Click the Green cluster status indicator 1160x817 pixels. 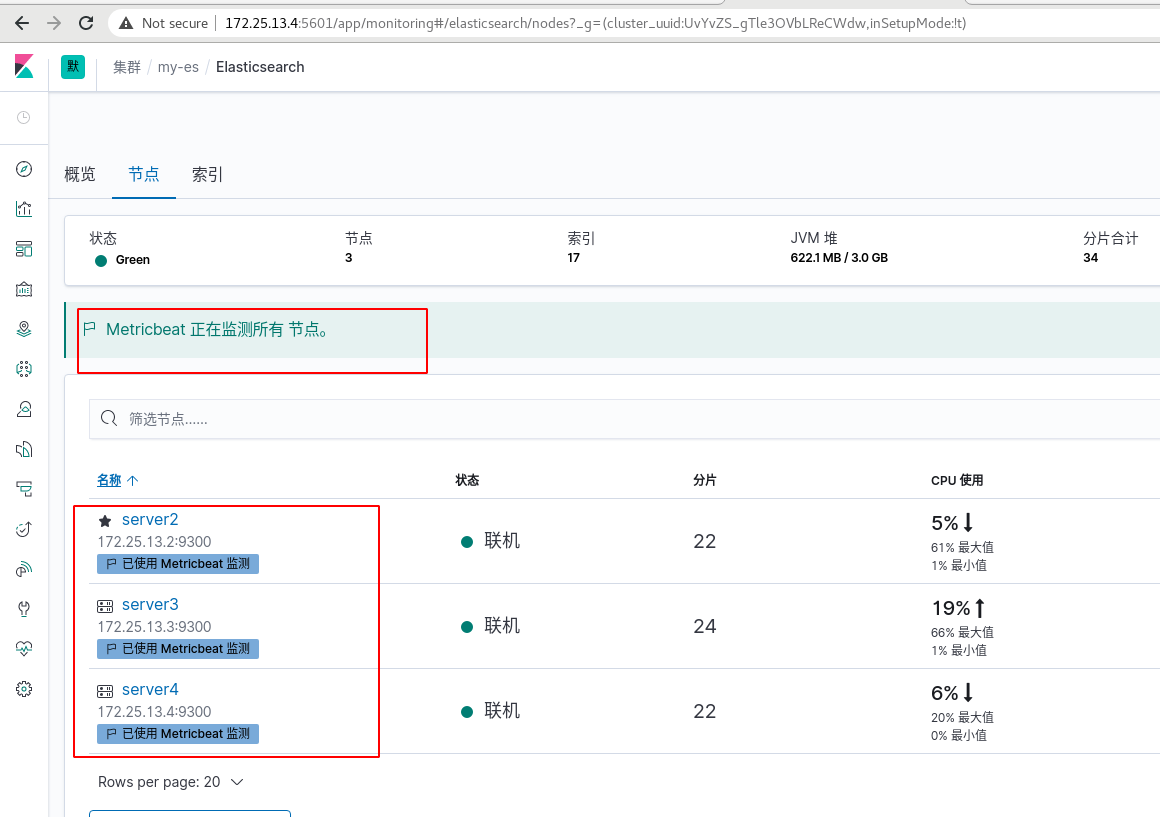(123, 260)
